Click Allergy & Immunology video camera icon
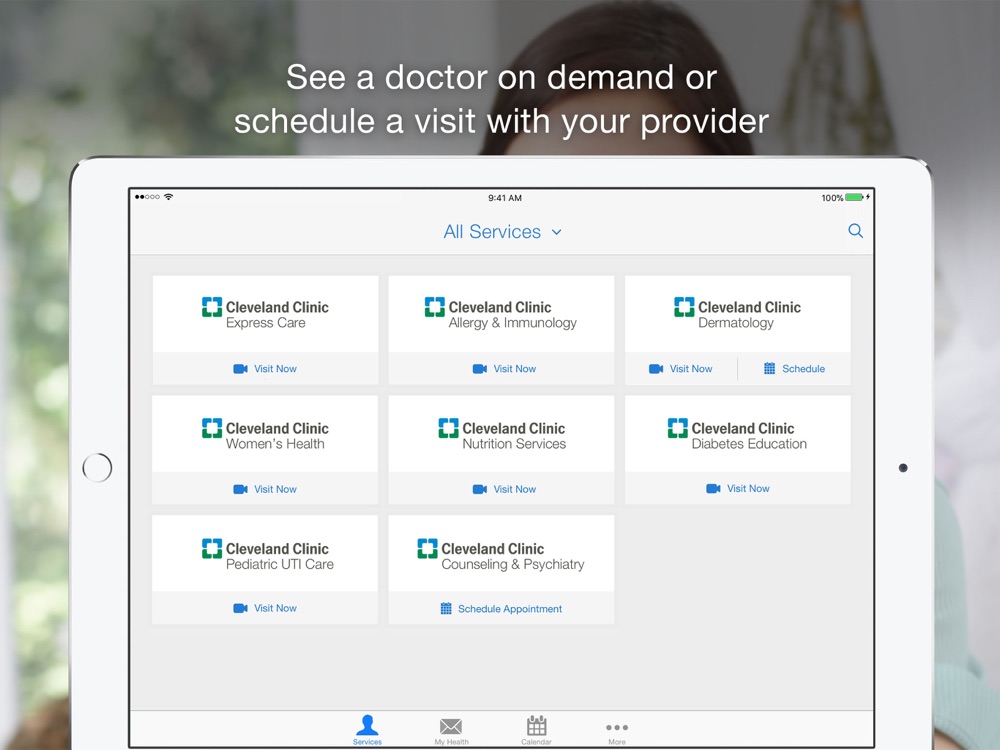 click(x=480, y=369)
